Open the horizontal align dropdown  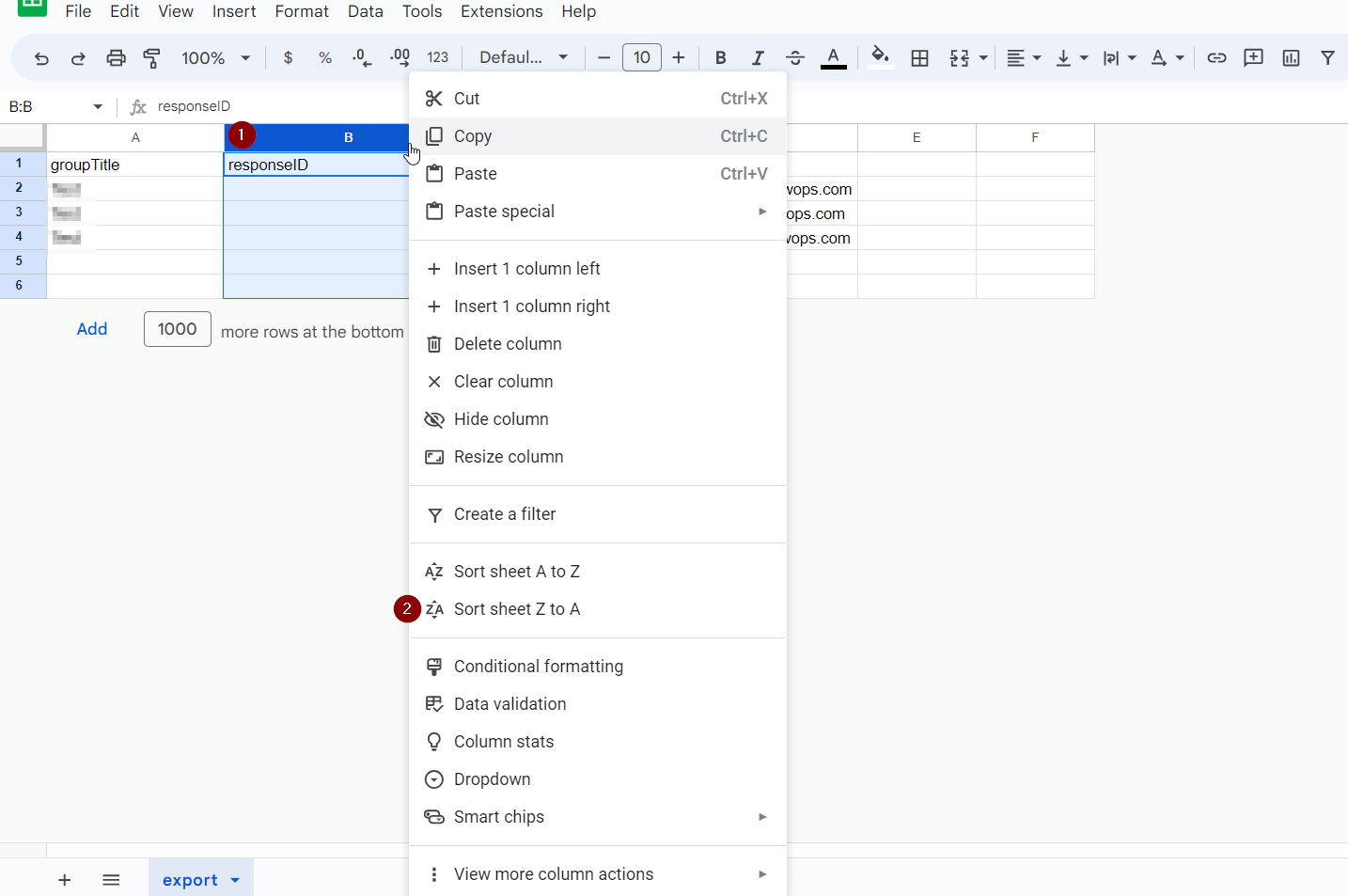(1023, 57)
